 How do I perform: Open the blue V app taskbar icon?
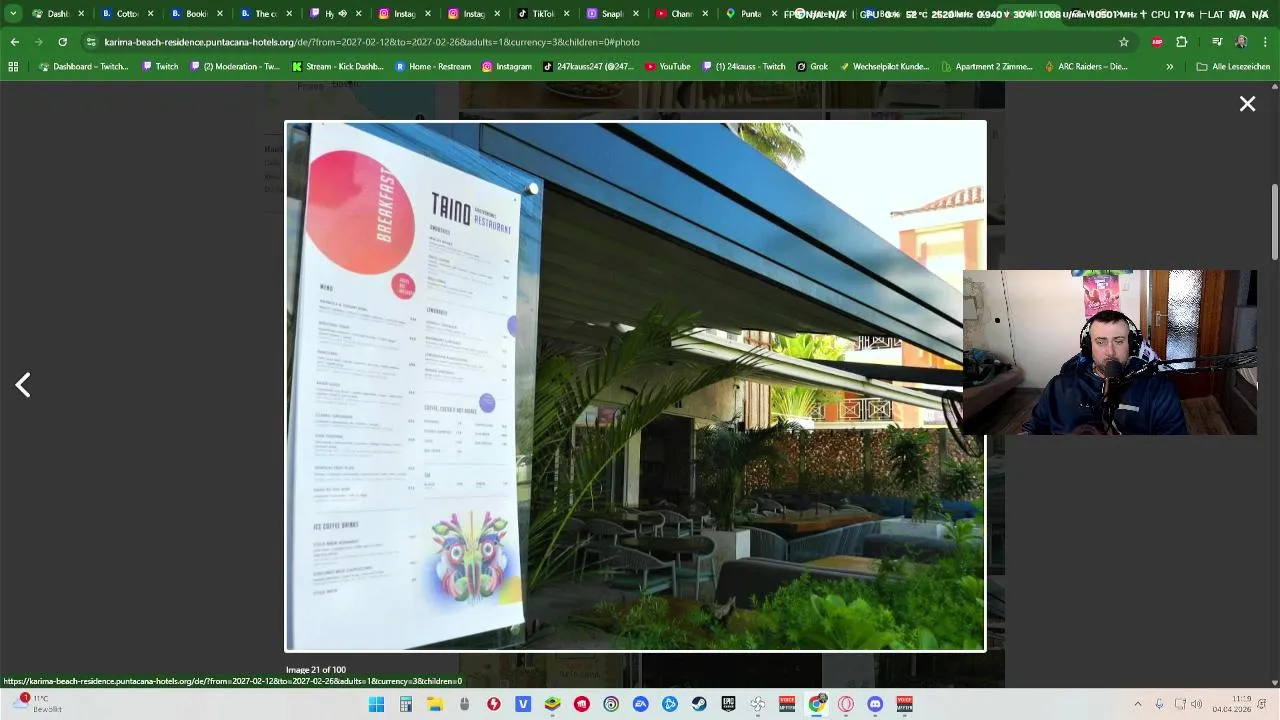523,704
